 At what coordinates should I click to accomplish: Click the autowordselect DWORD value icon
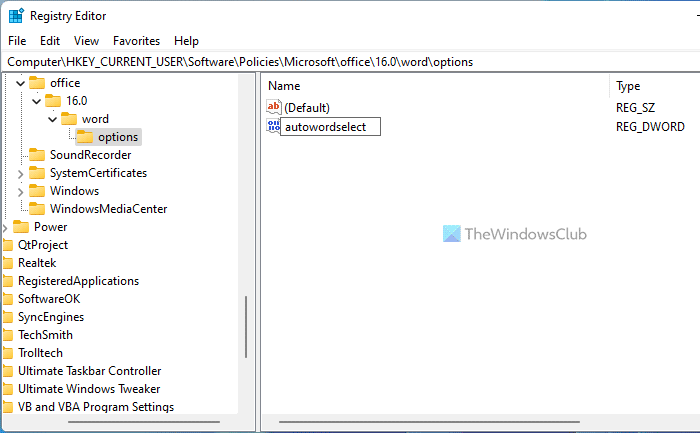(273, 126)
